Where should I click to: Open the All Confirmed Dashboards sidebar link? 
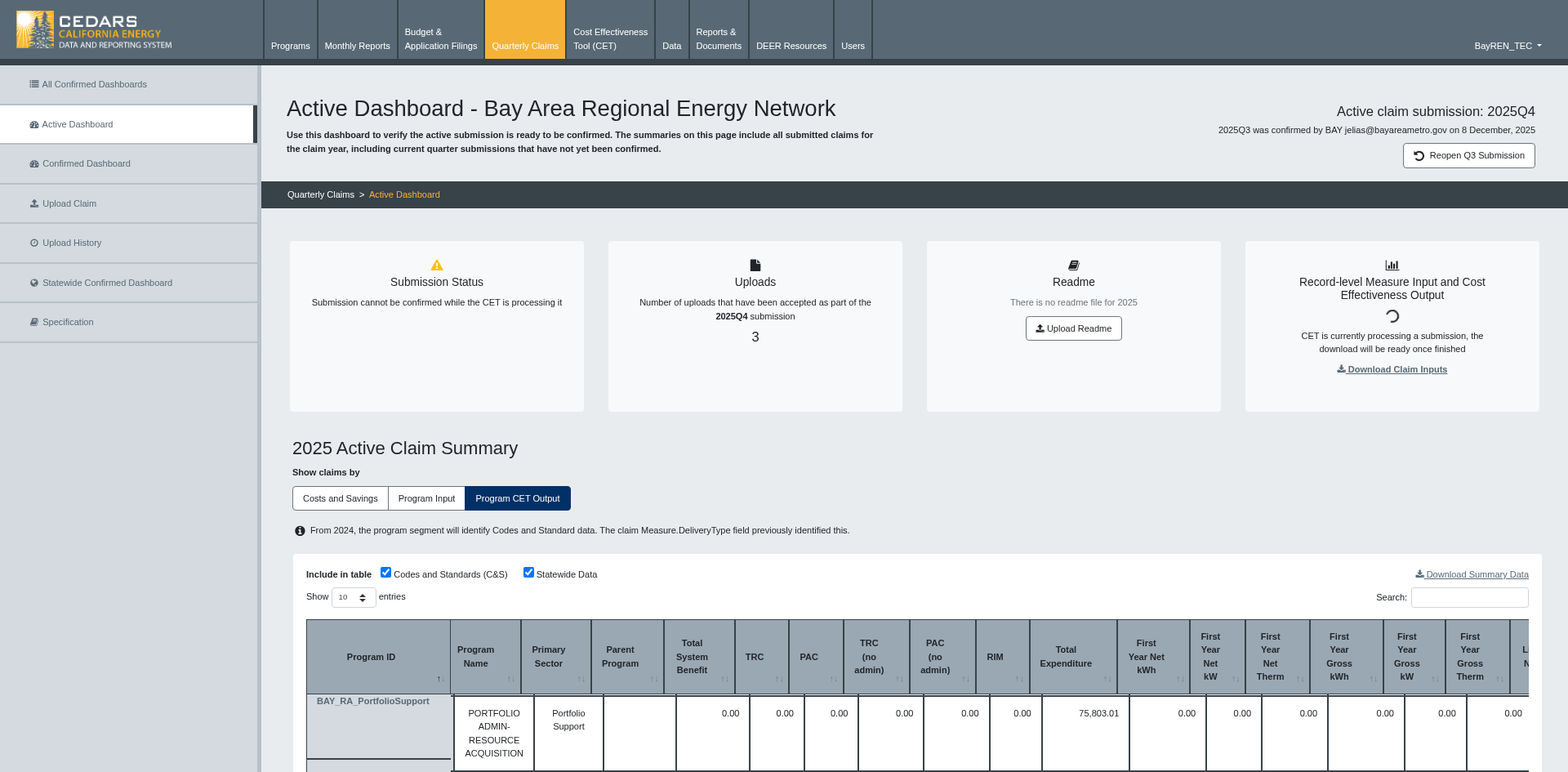coord(128,84)
